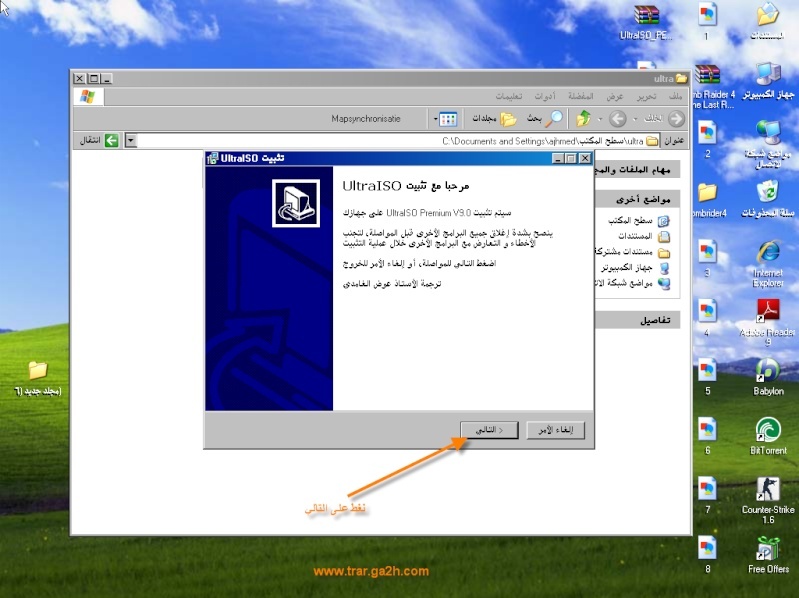This screenshot has height=598, width=799.
Task: Open the عرض (View) menu in Explorer
Action: tap(615, 96)
